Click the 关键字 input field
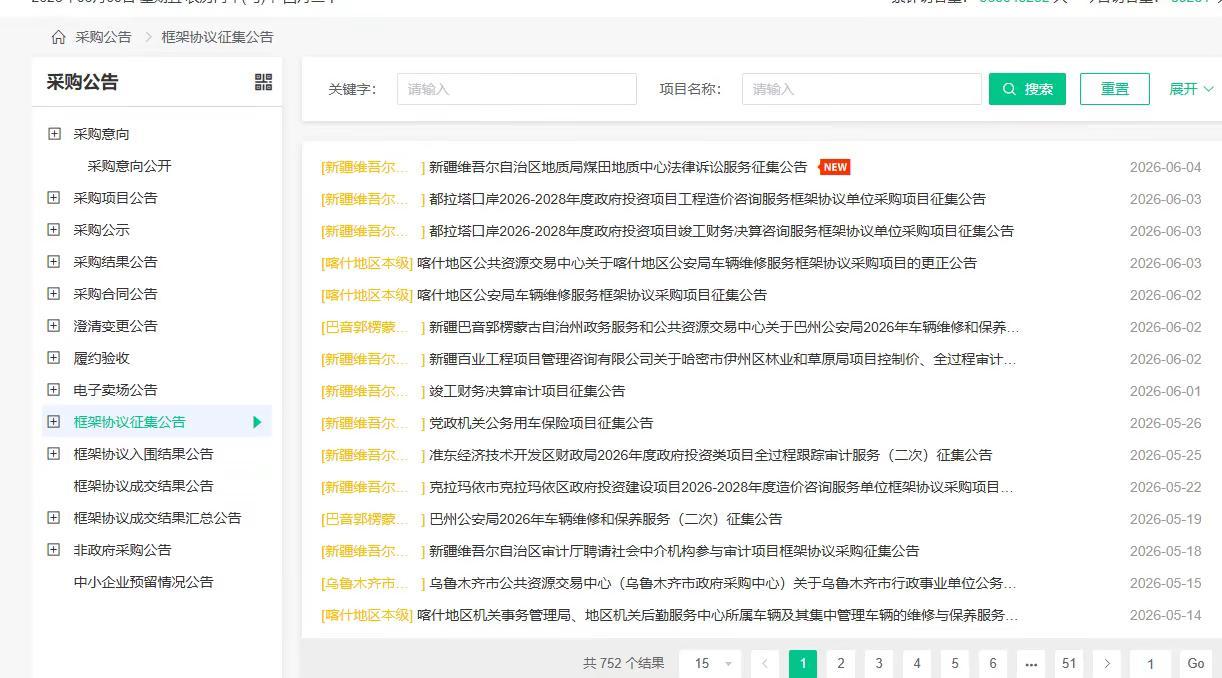This screenshot has height=678, width=1222. pos(517,89)
